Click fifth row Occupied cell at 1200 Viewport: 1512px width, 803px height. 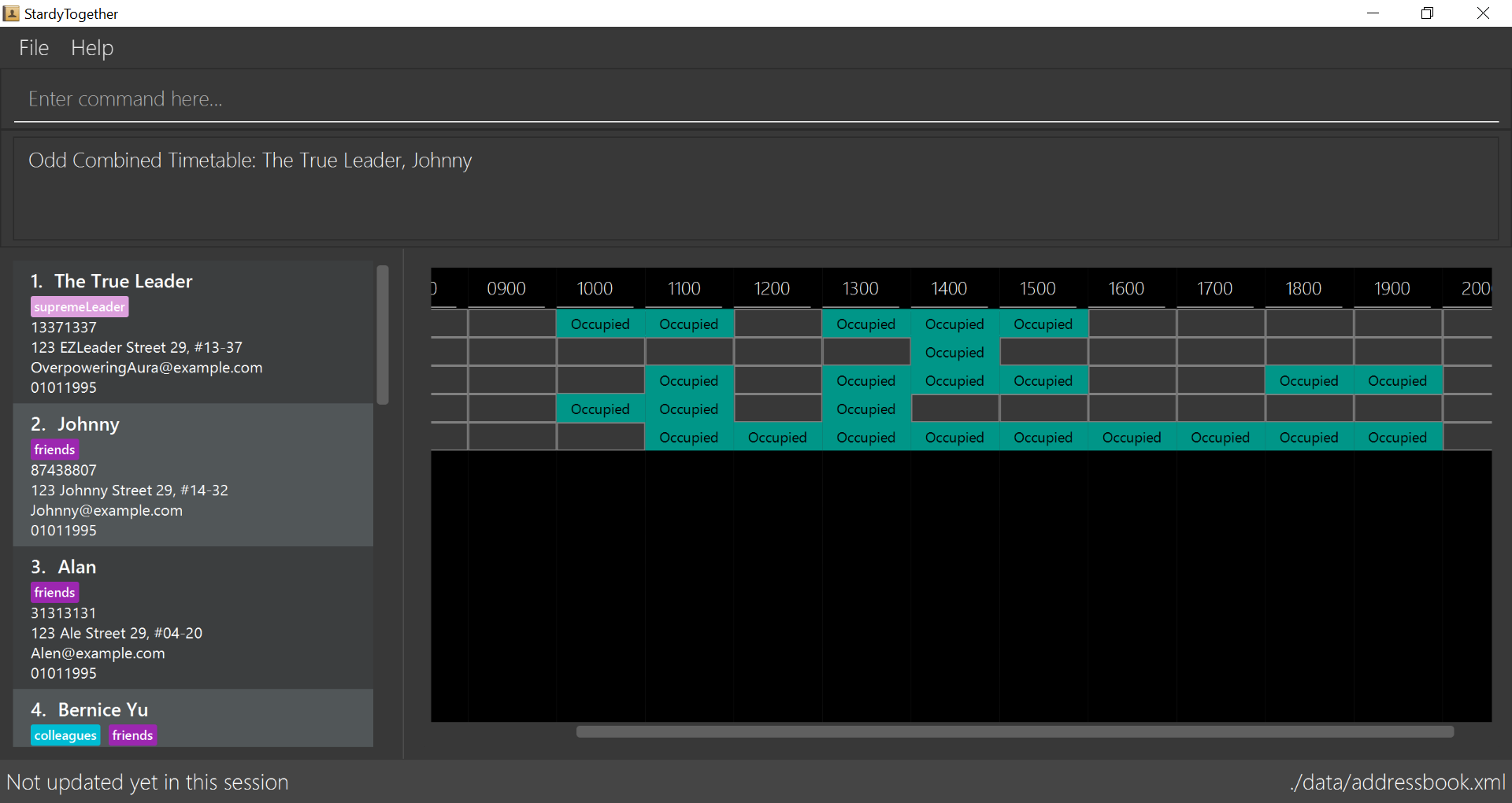[x=777, y=438]
